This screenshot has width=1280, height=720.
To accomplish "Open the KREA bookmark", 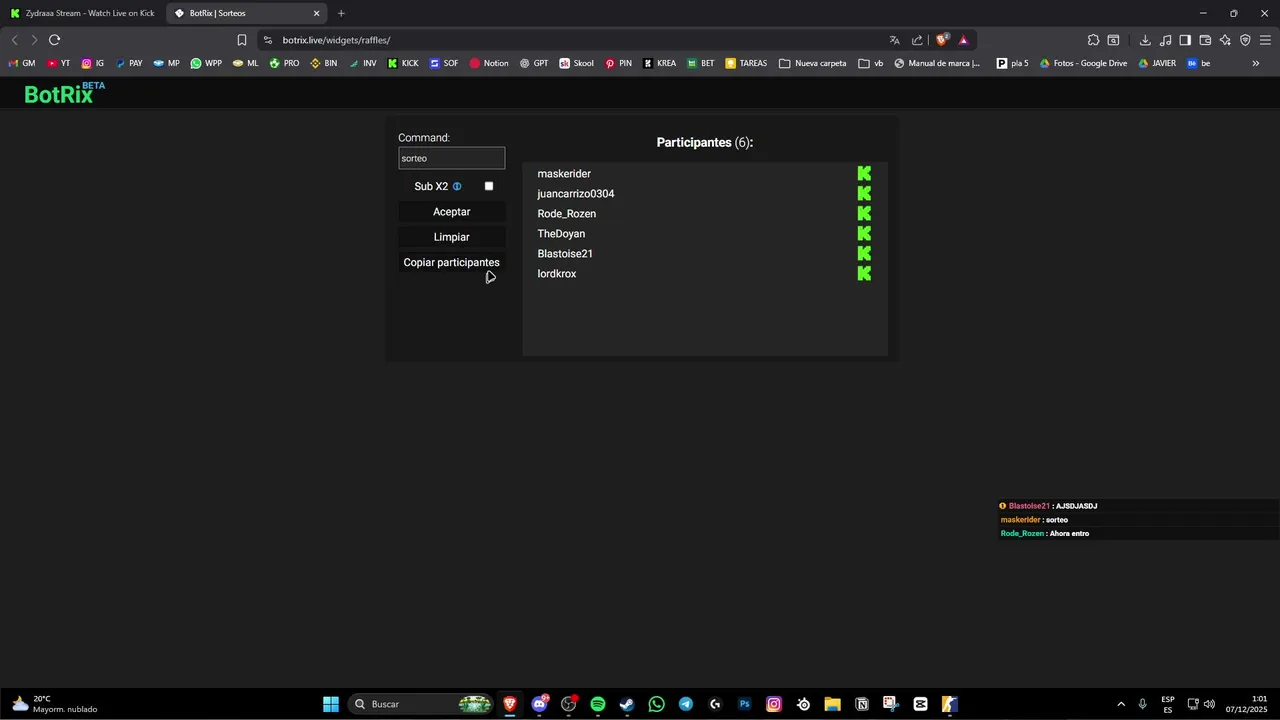I will (660, 63).
